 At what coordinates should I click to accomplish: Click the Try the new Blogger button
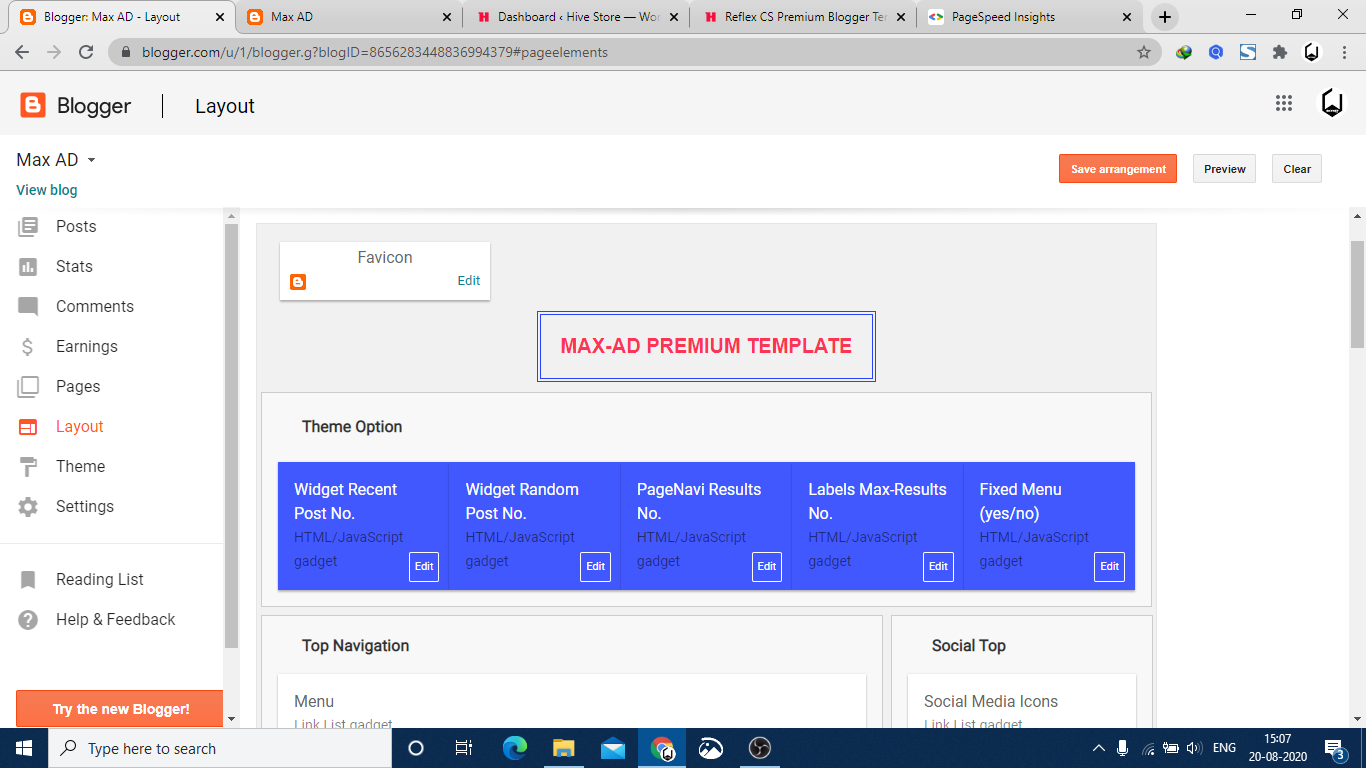[120, 709]
